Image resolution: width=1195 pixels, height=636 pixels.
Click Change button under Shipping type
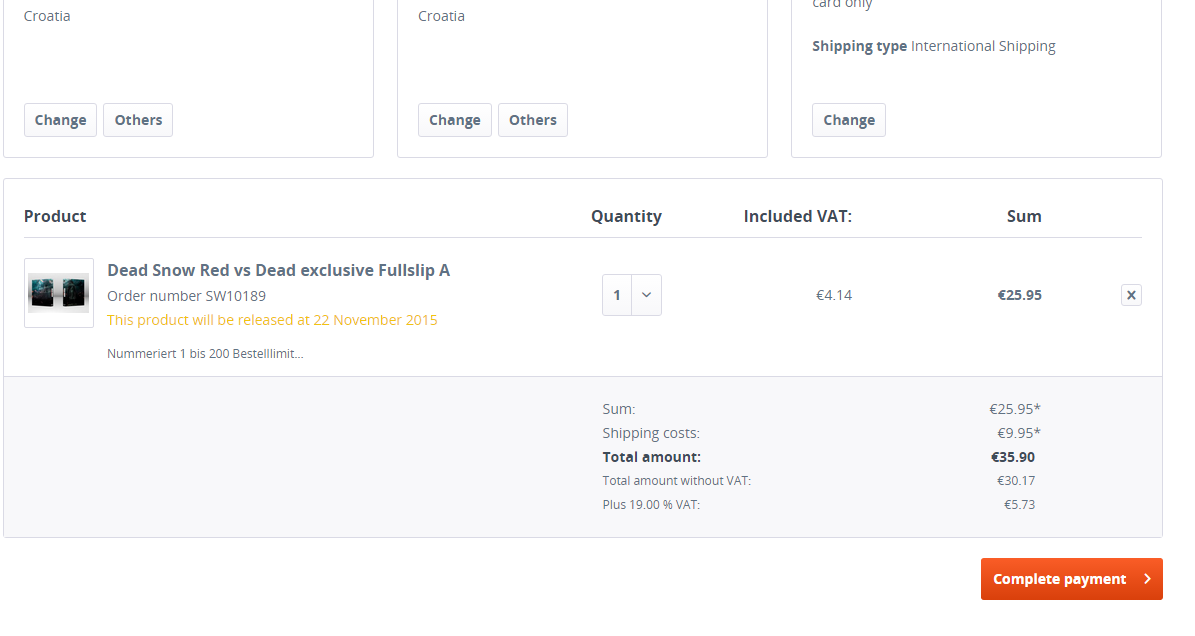[x=849, y=120]
